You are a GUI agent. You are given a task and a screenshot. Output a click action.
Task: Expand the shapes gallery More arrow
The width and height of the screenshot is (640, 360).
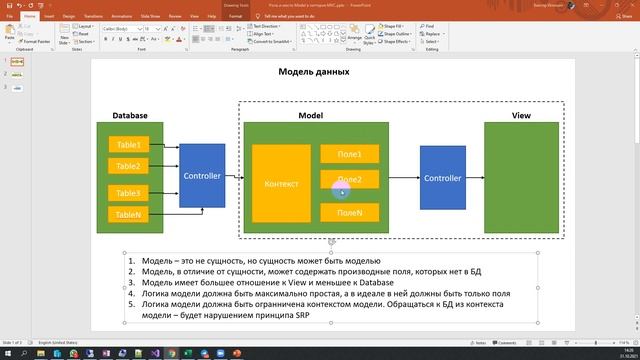[x=343, y=41]
